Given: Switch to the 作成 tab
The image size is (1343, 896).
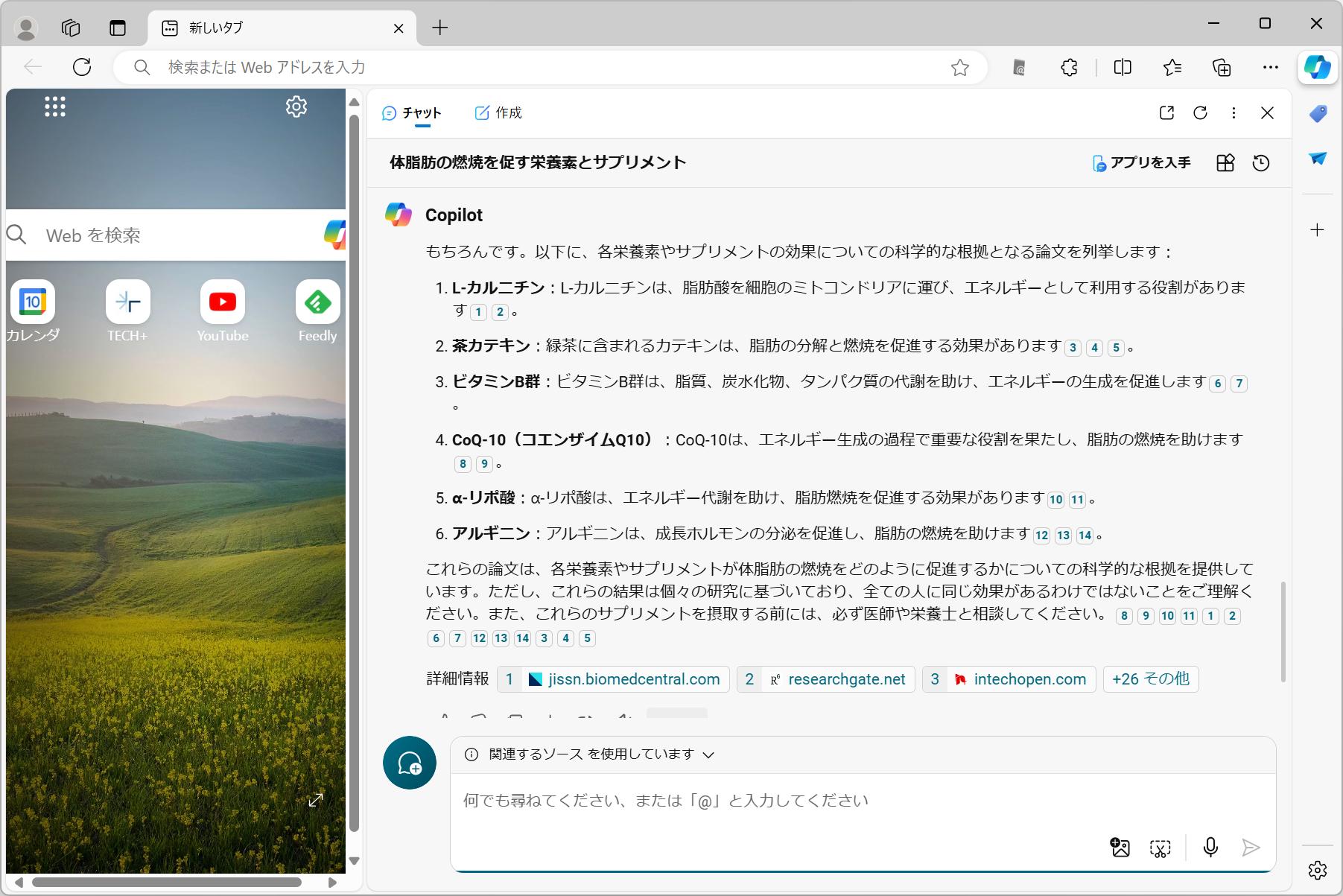Looking at the screenshot, I should (x=498, y=113).
